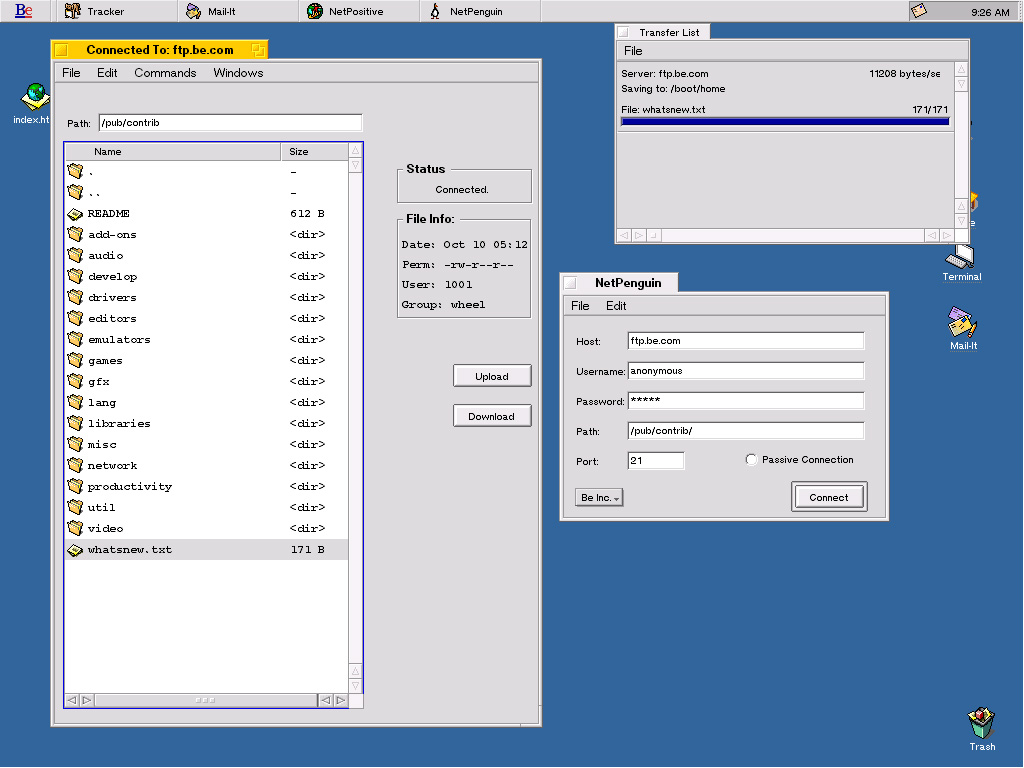Open File menu in Transfer List window

coord(633,51)
